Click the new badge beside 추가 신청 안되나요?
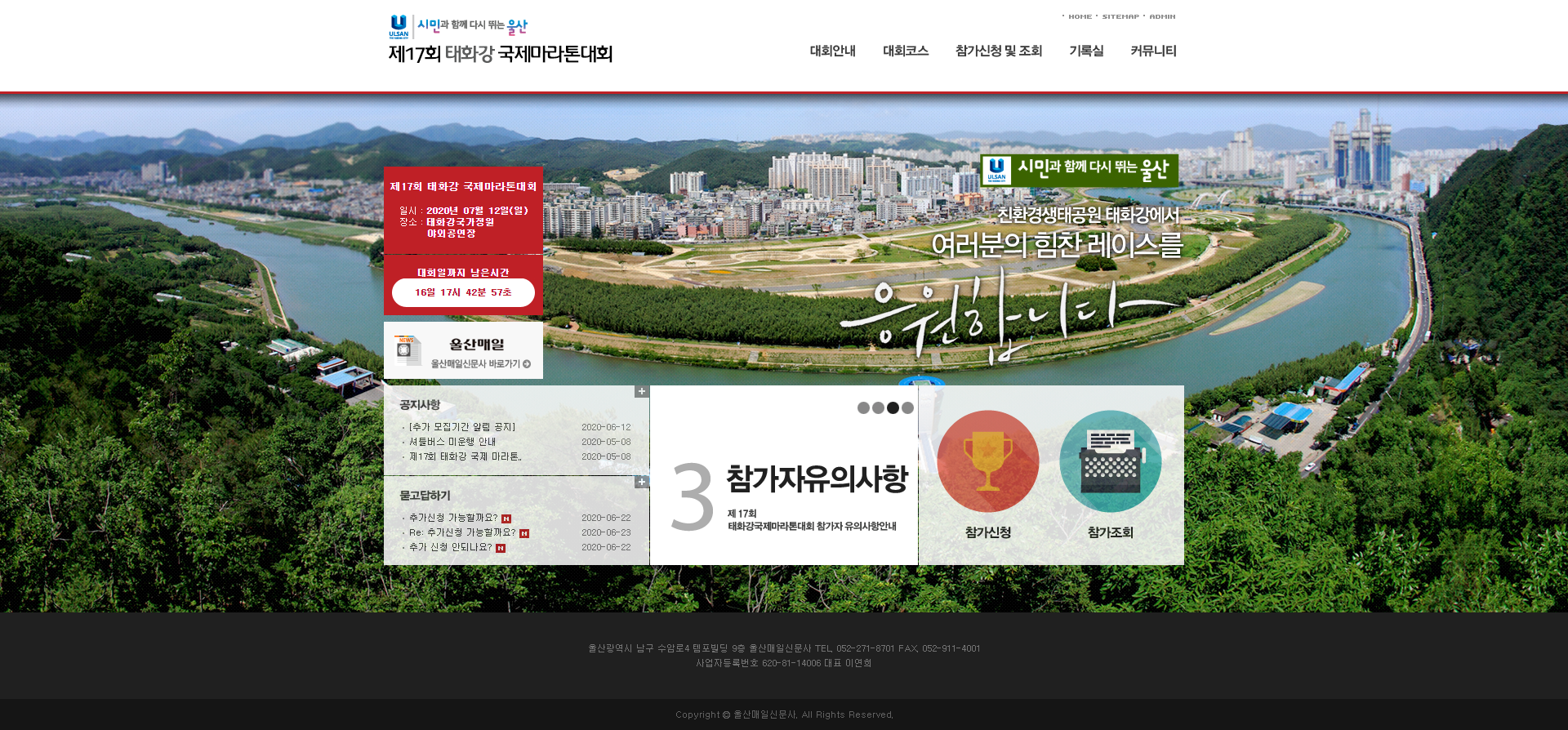1568x730 pixels. click(501, 549)
